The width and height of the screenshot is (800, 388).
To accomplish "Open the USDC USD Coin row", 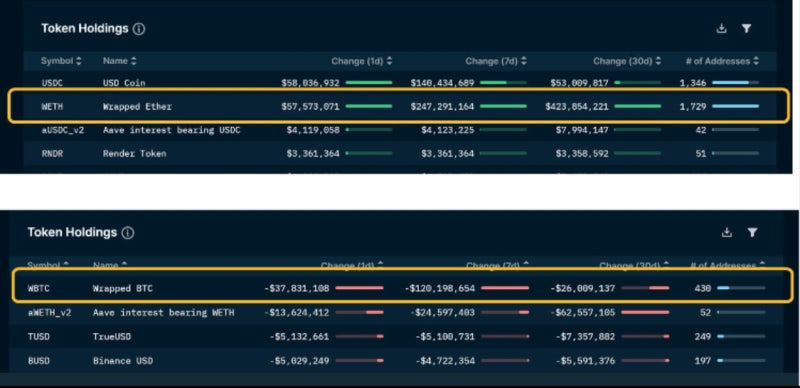I will 399,83.
